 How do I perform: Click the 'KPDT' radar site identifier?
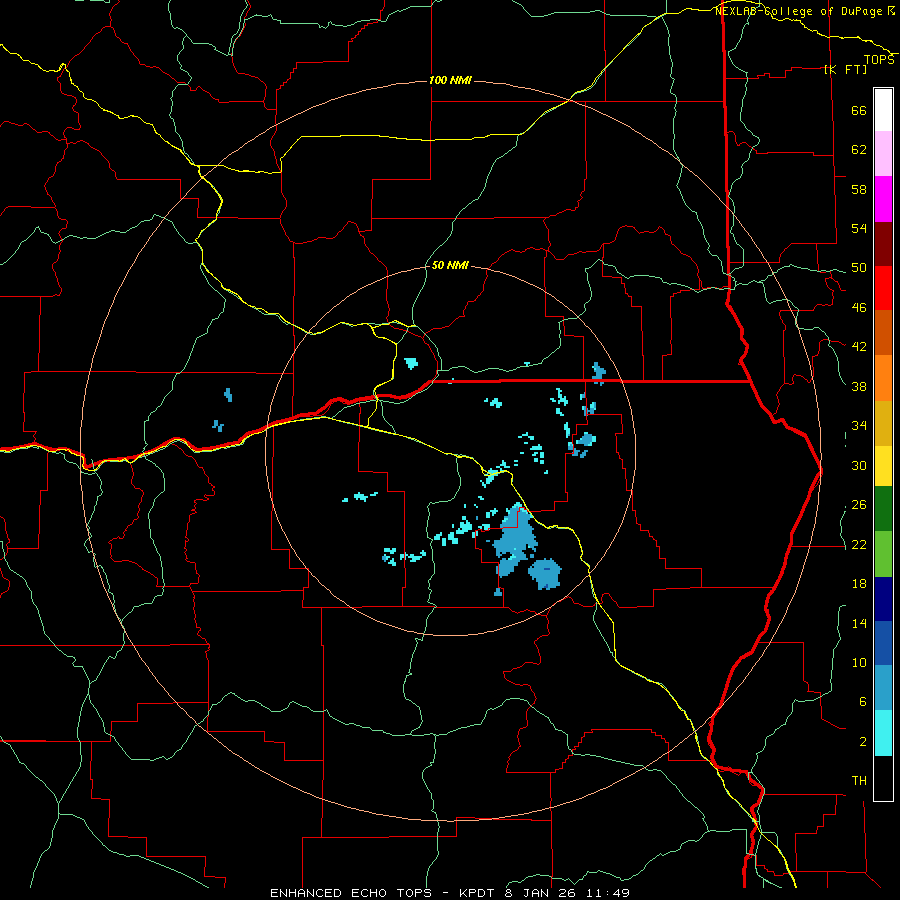point(478,893)
